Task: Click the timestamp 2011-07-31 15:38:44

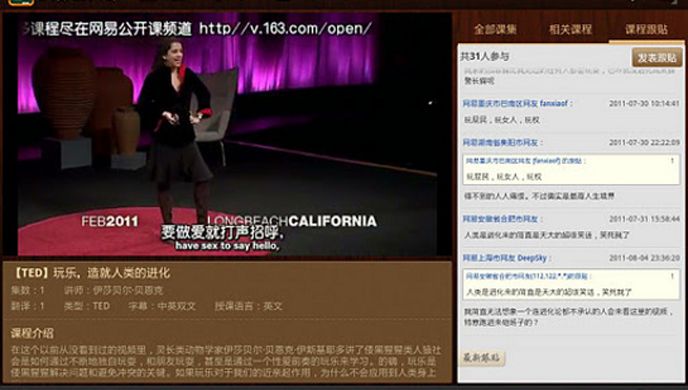Action: point(644,219)
